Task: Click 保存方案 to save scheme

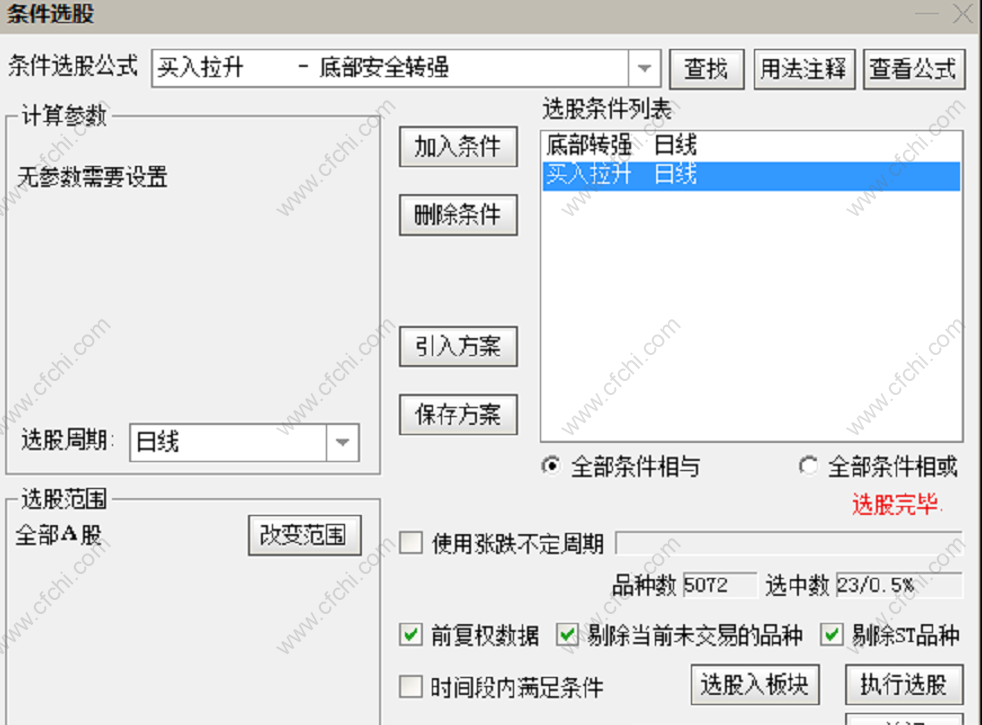Action: 458,414
